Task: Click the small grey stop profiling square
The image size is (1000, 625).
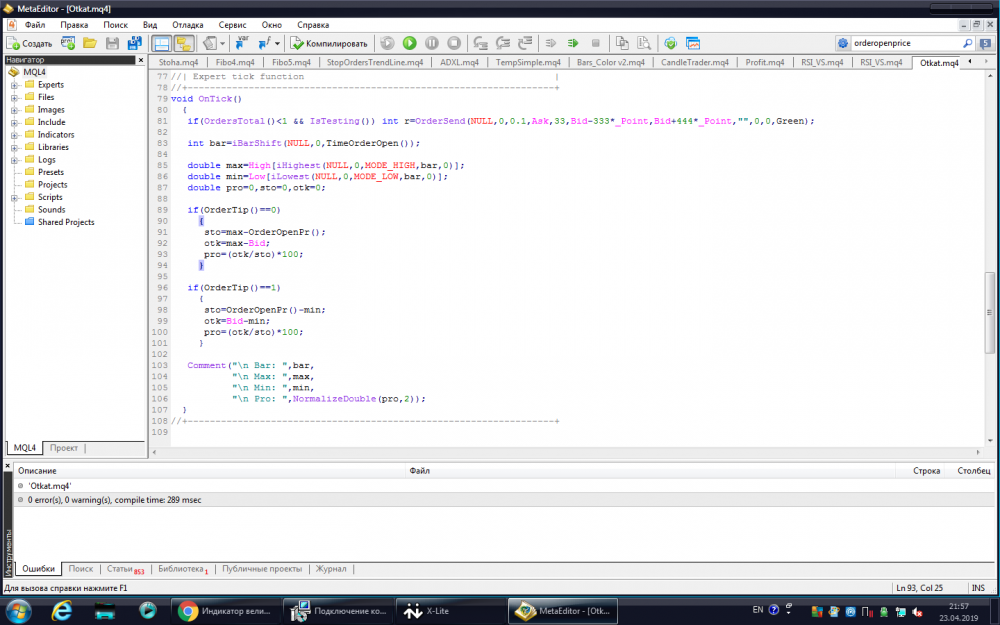Action: click(x=596, y=43)
